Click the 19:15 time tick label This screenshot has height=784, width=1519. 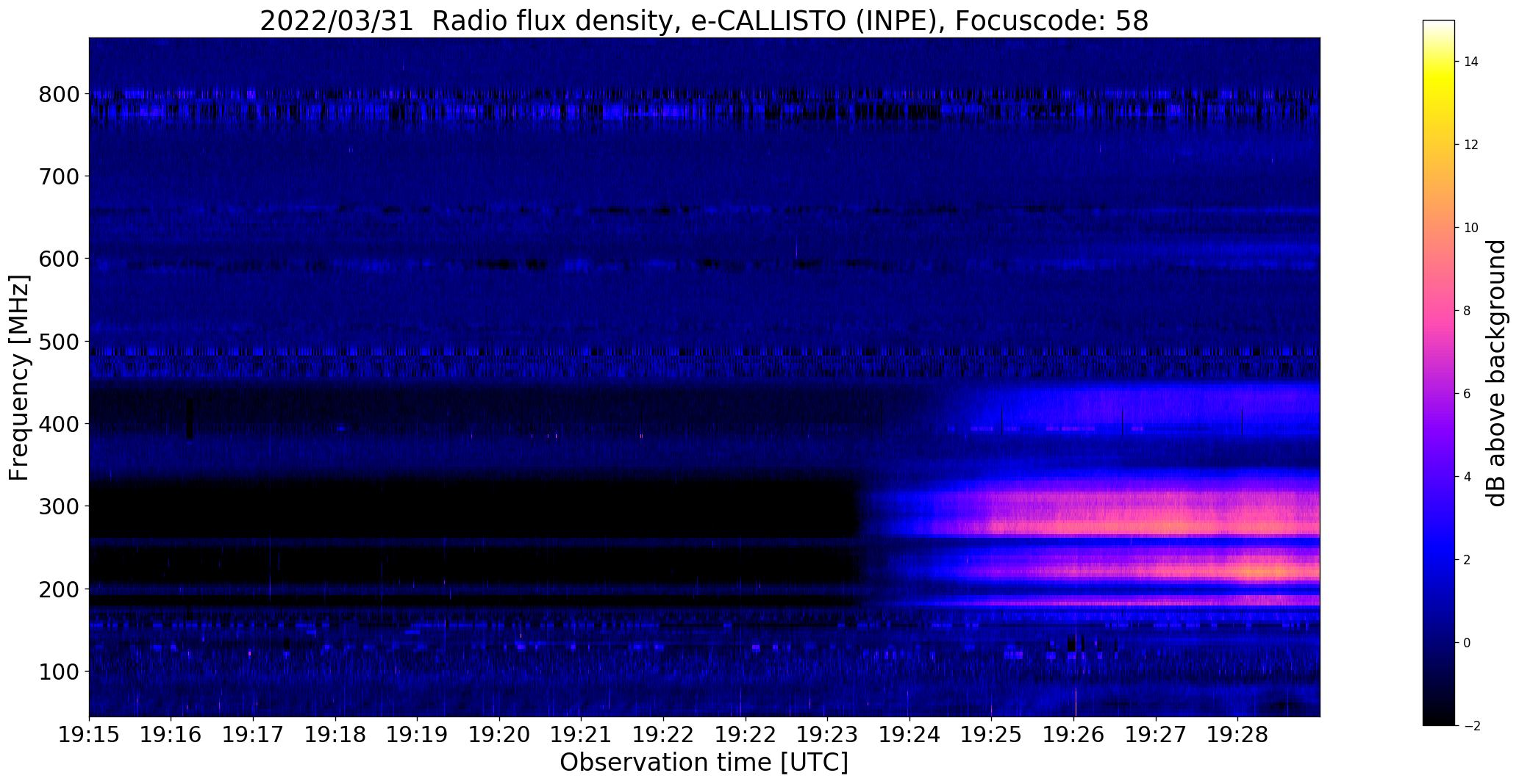(89, 736)
